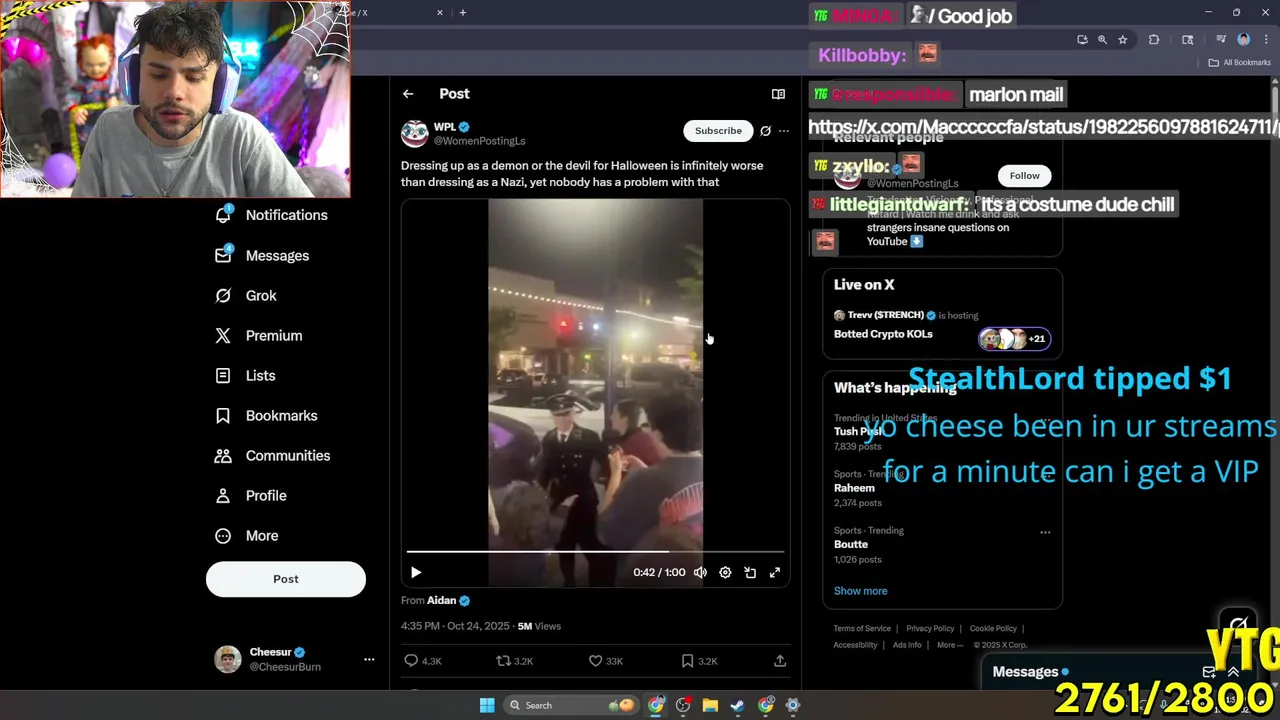This screenshot has height=720, width=1280.
Task: Open media controls icon in Chrome toolbar
Action: [1221, 39]
